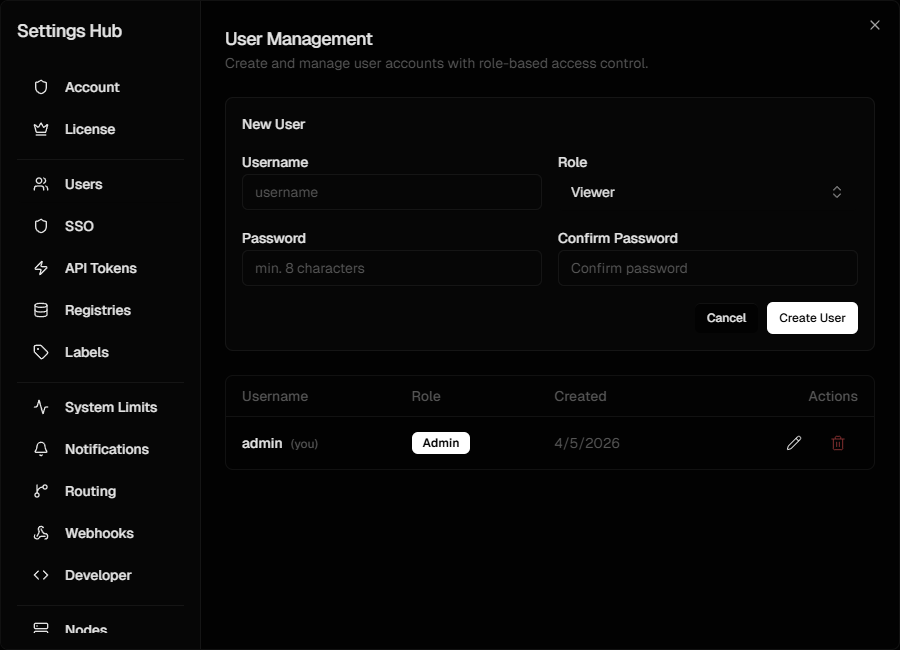
Task: Click the SSO shield icon
Action: (41, 226)
